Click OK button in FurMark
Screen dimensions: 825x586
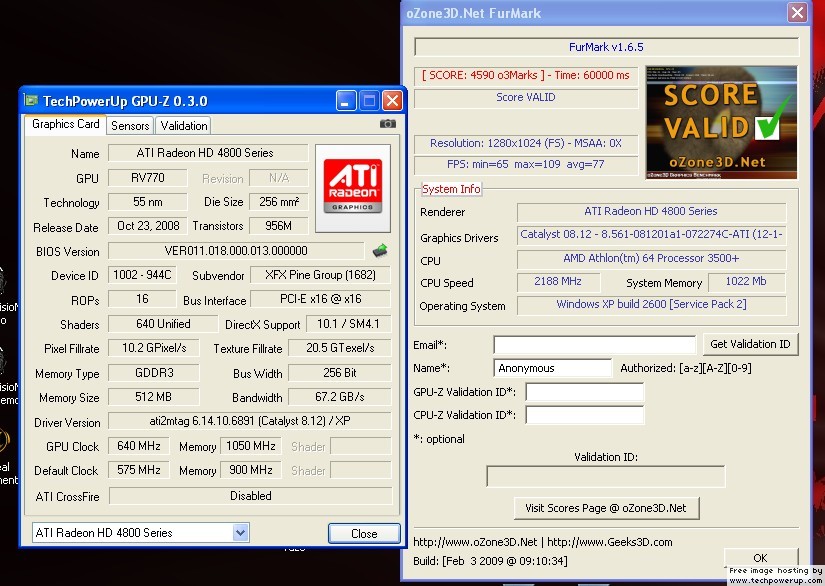(760, 558)
